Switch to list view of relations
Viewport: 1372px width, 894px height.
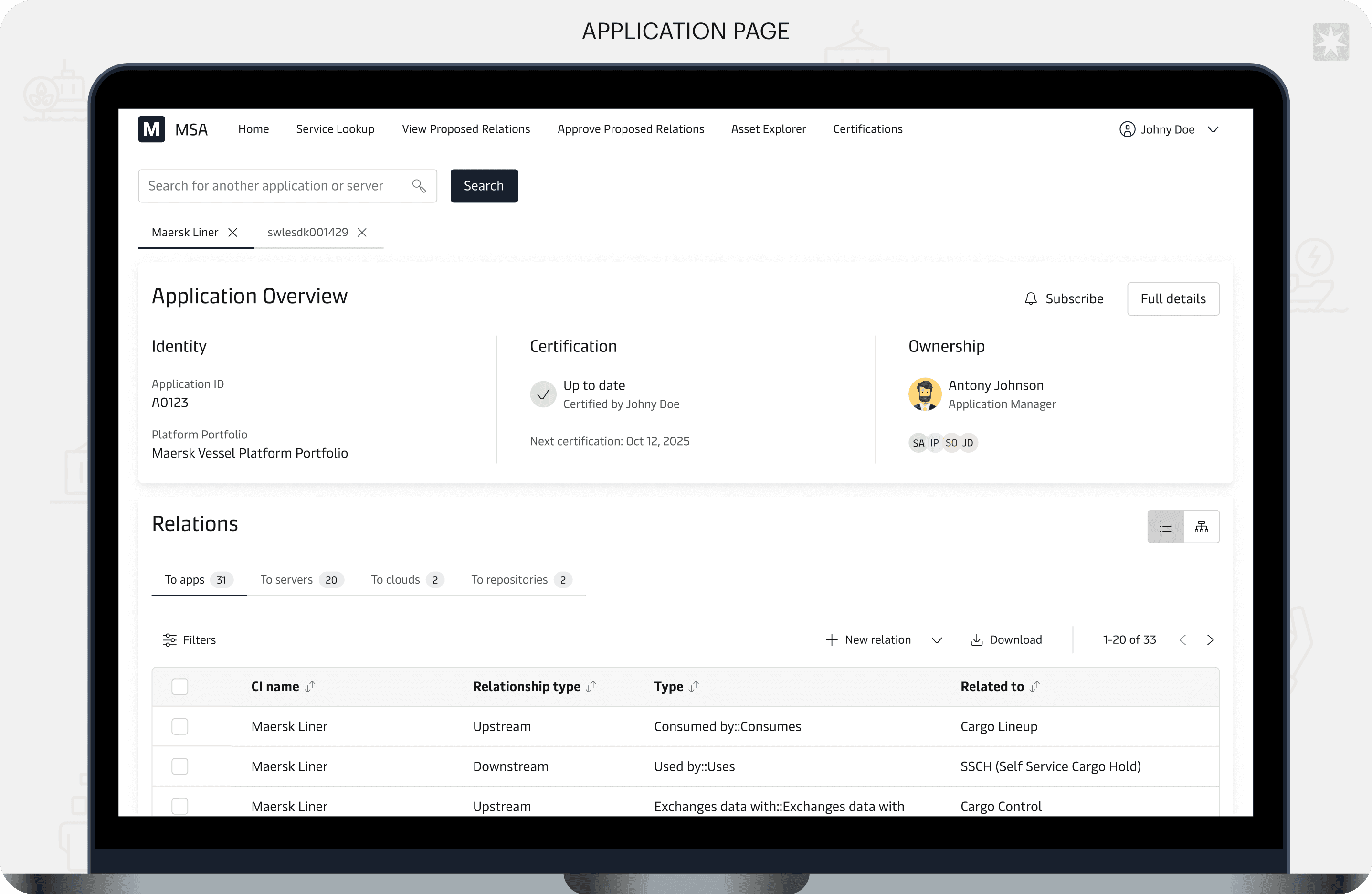[1166, 527]
